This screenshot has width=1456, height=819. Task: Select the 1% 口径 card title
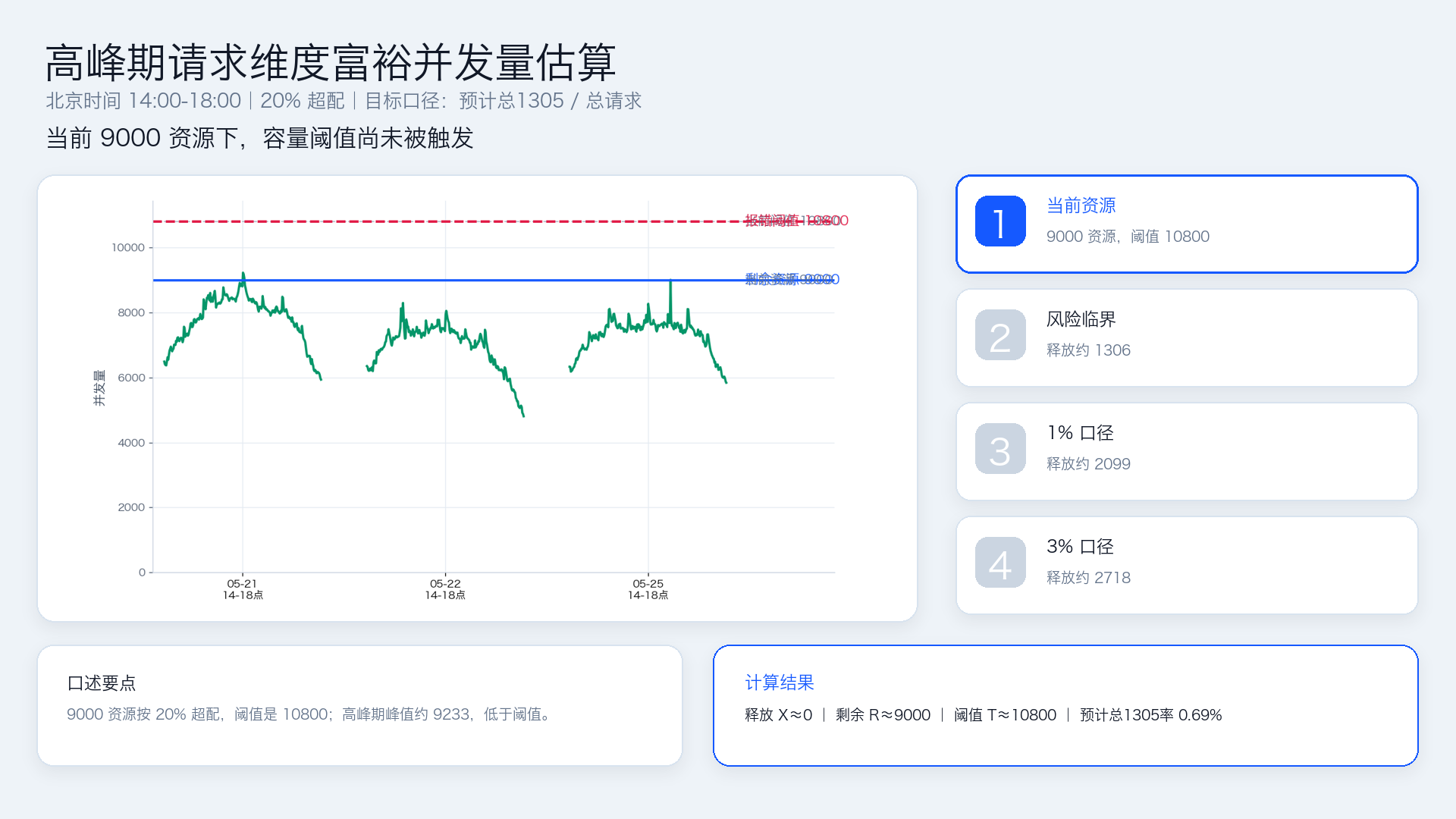click(1080, 433)
